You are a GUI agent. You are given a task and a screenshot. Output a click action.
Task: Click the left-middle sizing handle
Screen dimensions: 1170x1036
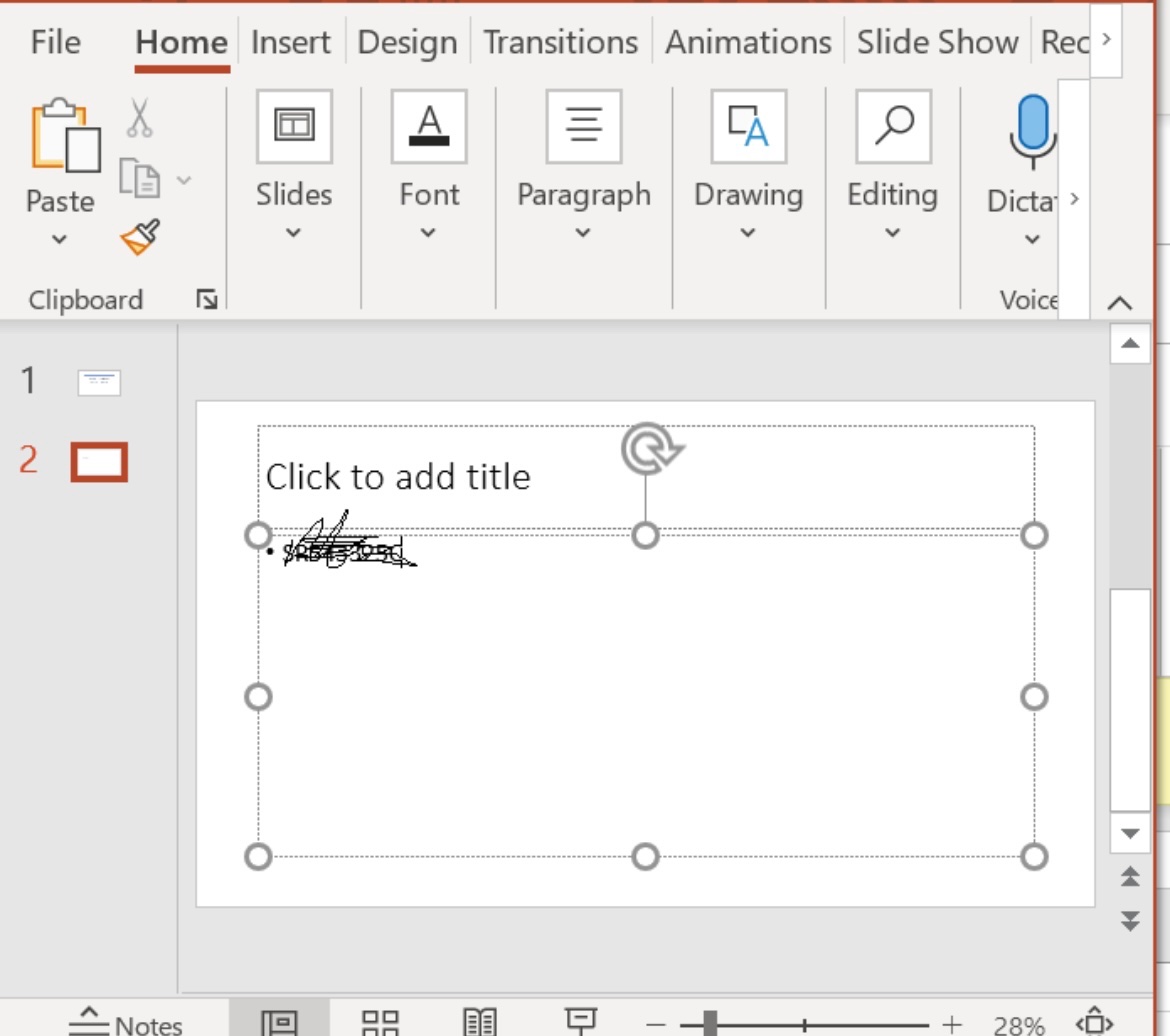[258, 697]
